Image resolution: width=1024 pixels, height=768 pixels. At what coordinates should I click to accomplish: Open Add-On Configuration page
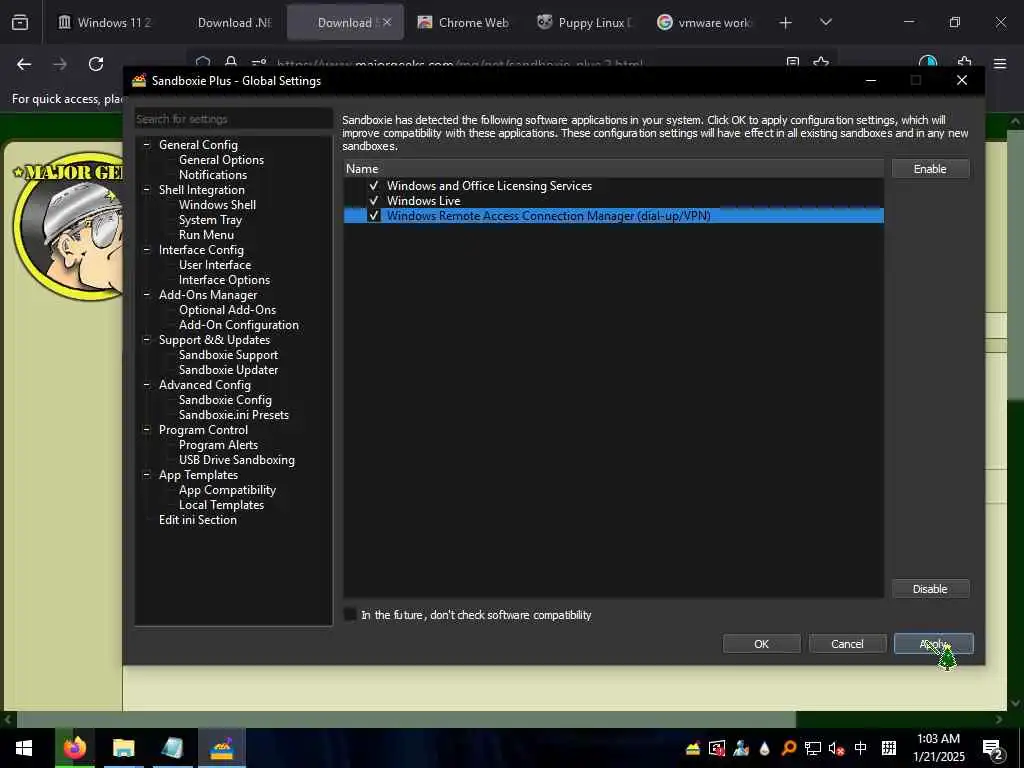(238, 325)
